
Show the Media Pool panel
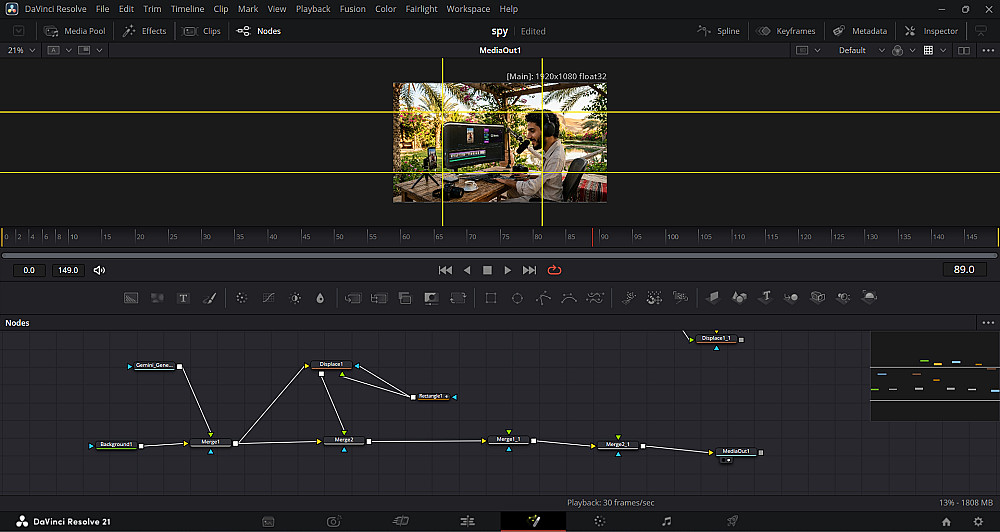click(x=75, y=31)
